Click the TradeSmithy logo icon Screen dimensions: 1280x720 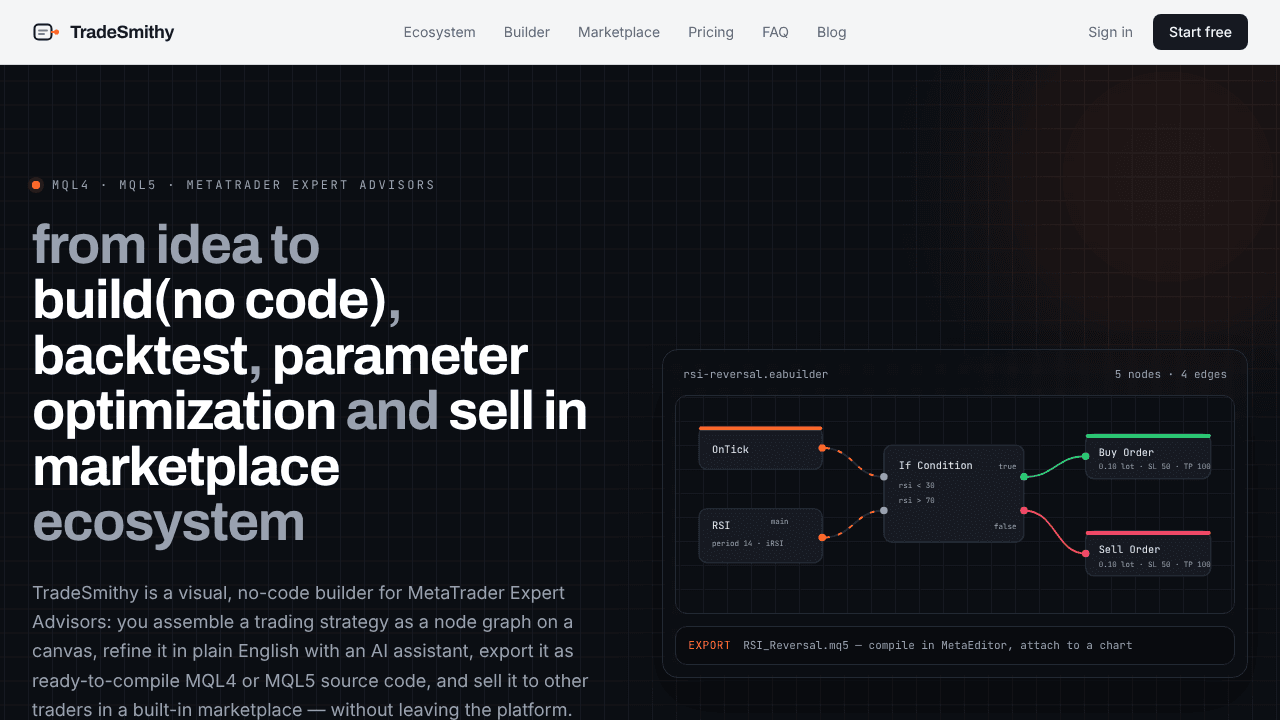tap(46, 32)
